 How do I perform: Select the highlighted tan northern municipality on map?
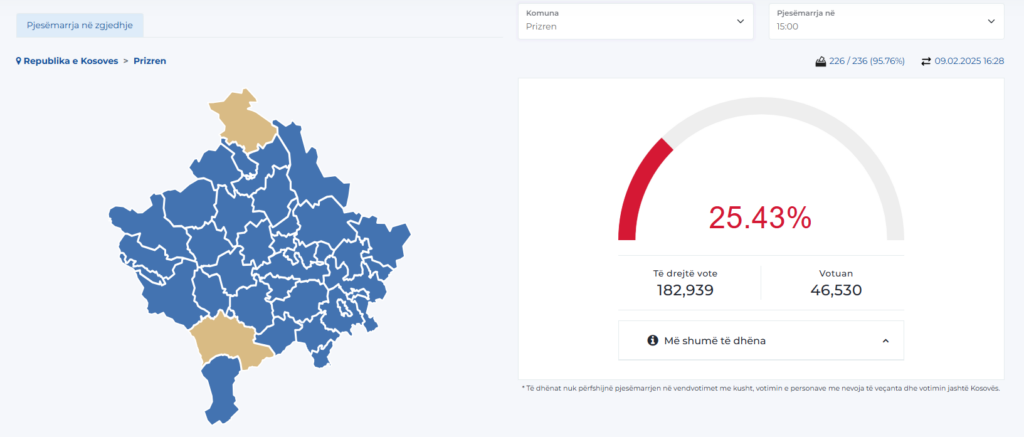(x=243, y=118)
